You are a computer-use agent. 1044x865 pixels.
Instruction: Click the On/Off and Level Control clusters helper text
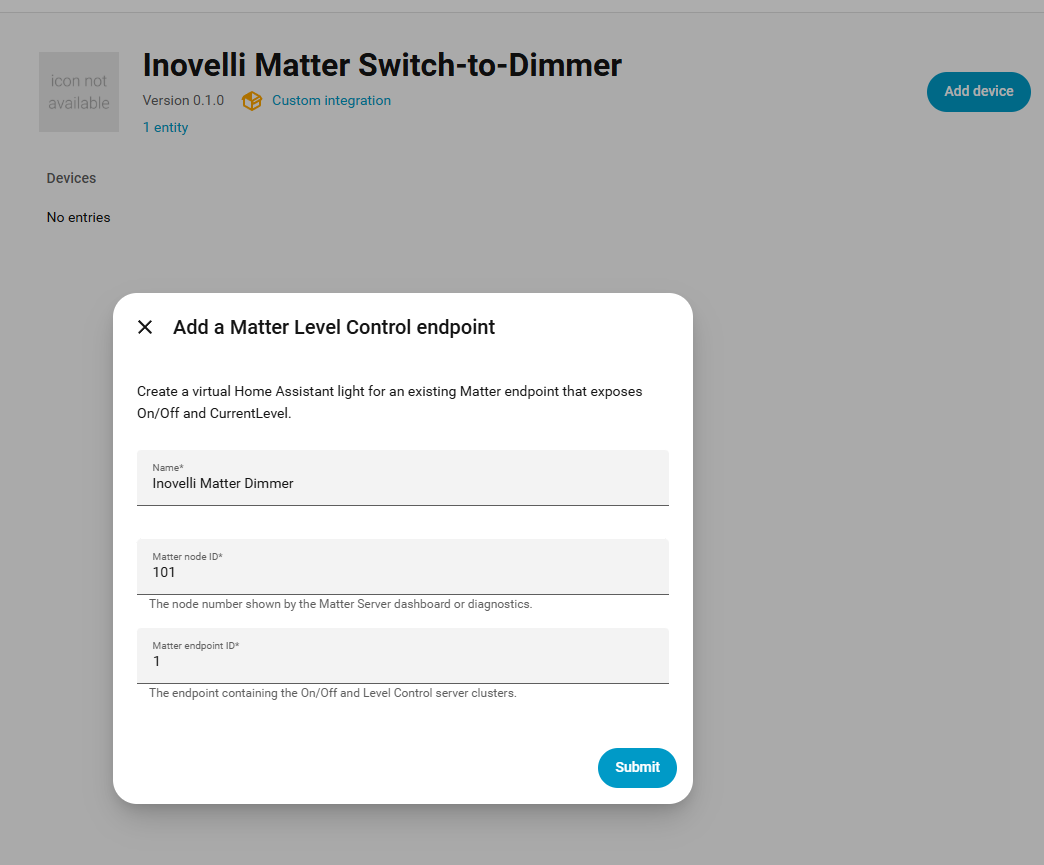(x=333, y=693)
